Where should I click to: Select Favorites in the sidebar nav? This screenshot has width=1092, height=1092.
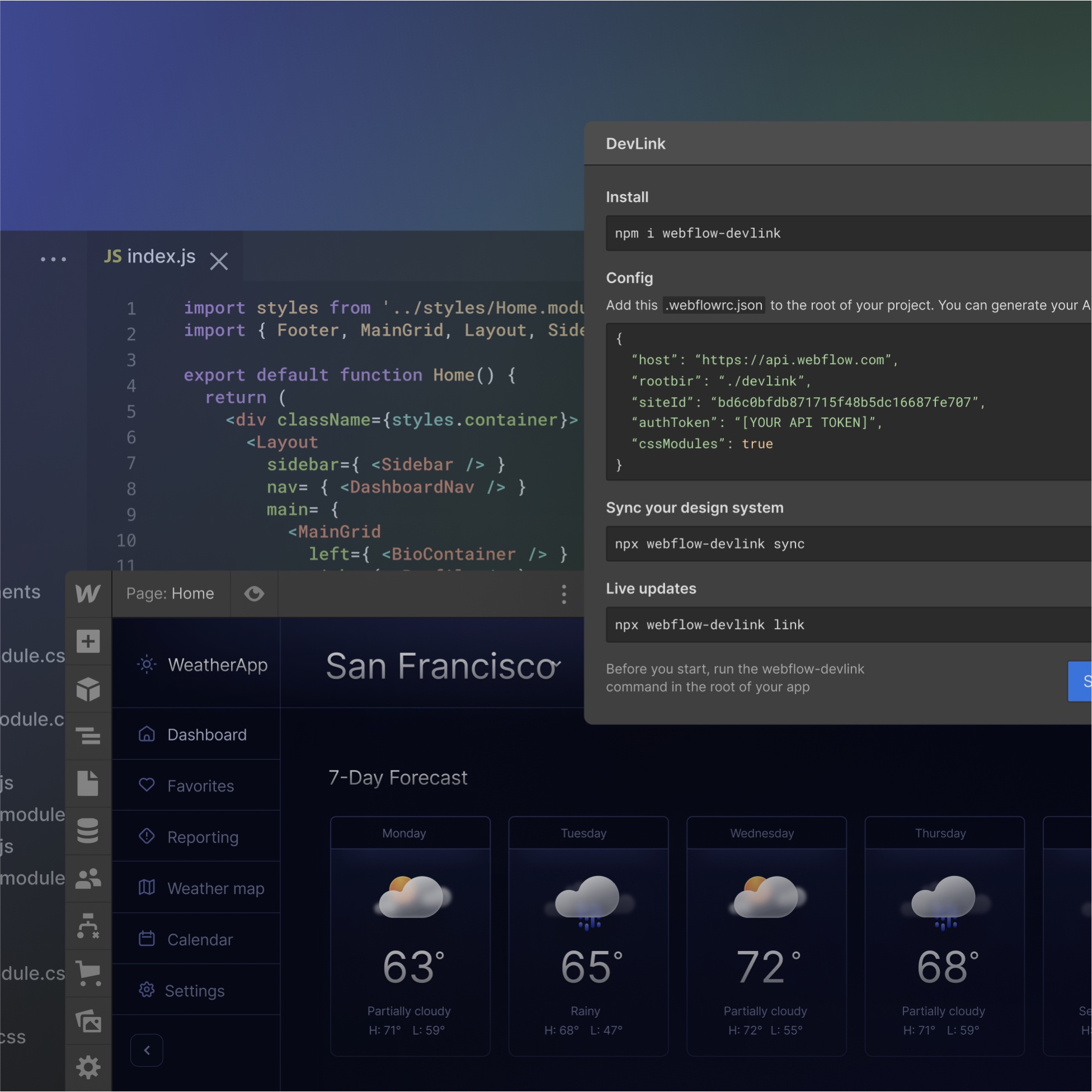point(200,785)
